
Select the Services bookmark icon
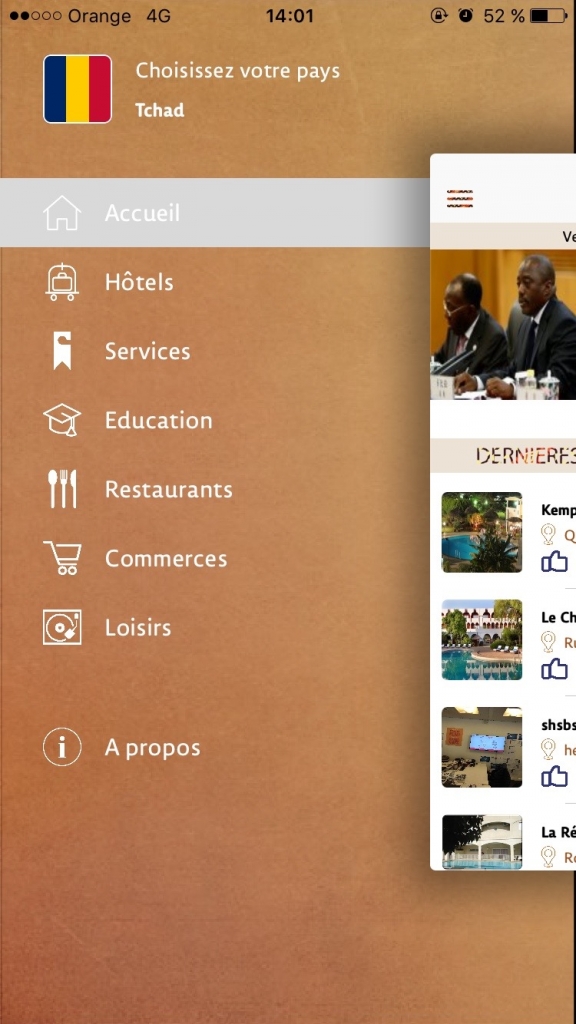click(62, 351)
